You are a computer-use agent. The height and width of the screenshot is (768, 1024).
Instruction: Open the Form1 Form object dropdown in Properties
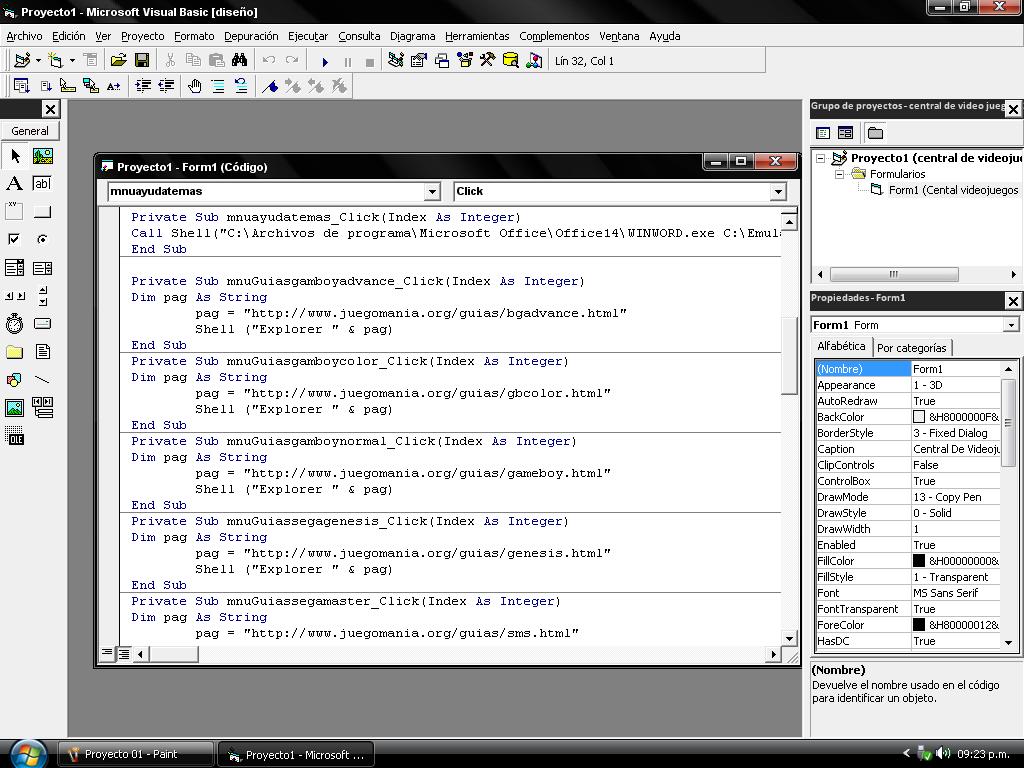click(1011, 325)
